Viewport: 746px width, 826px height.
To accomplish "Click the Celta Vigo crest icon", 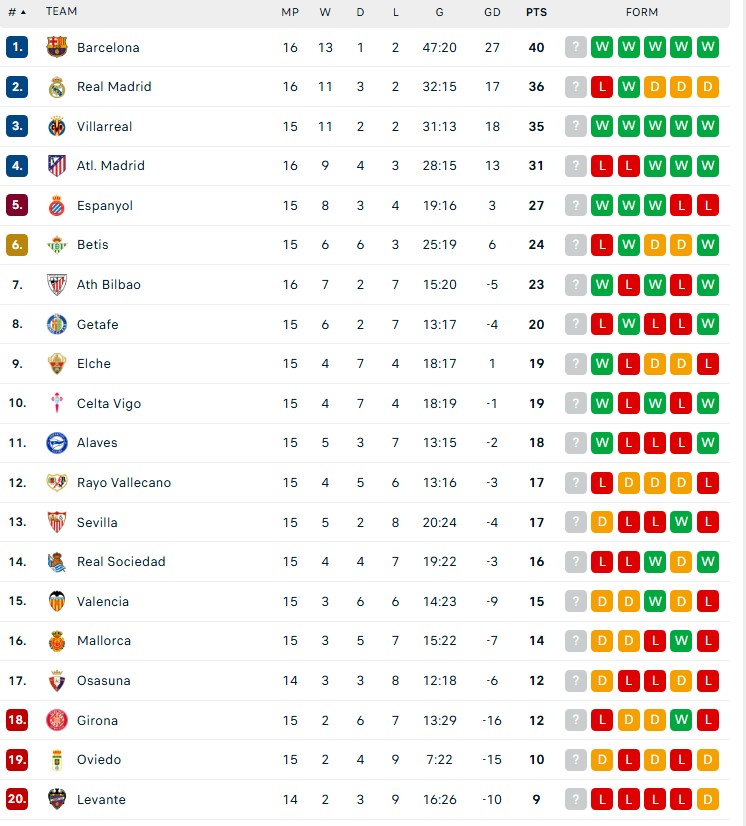I will pyautogui.click(x=59, y=403).
